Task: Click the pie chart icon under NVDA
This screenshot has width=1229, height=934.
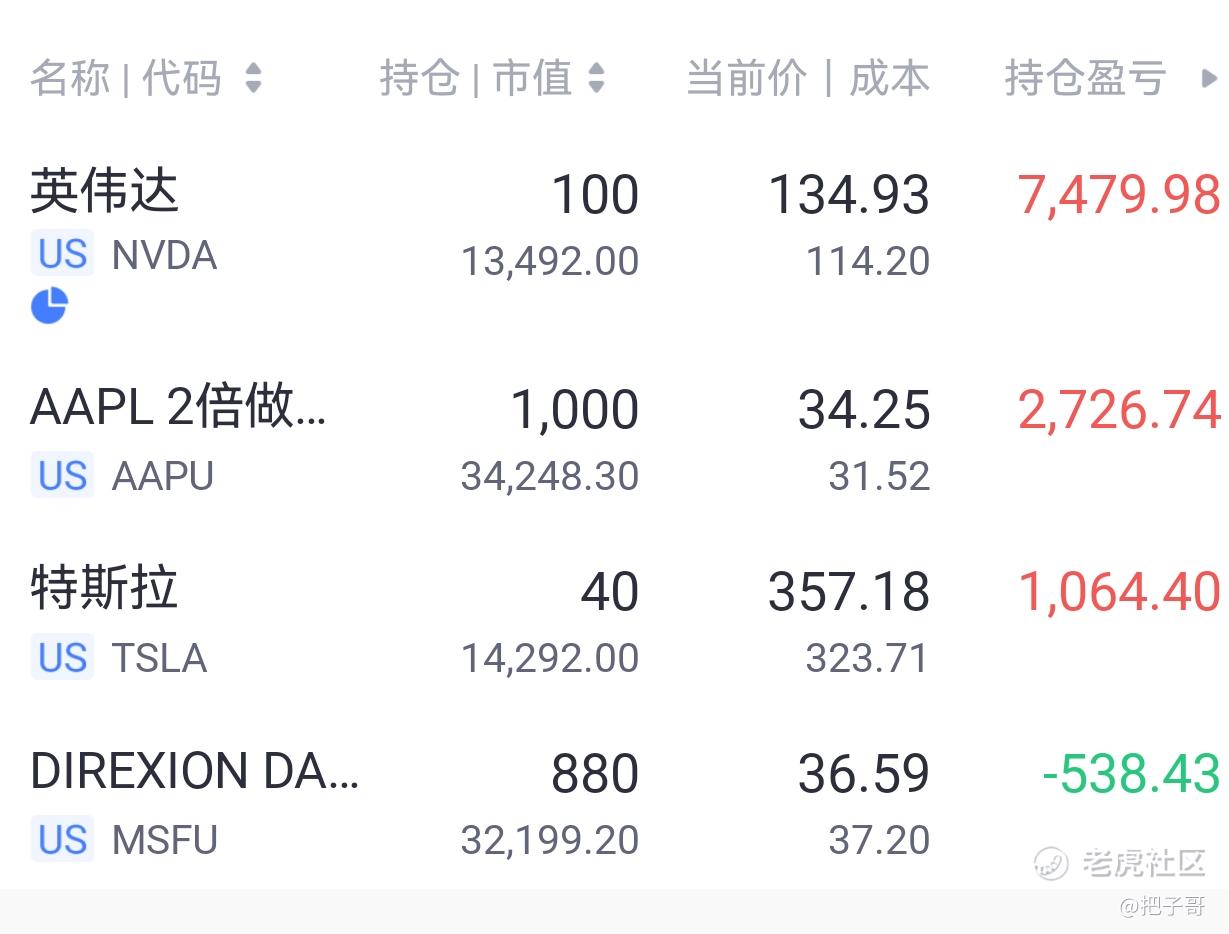Action: tap(49, 305)
